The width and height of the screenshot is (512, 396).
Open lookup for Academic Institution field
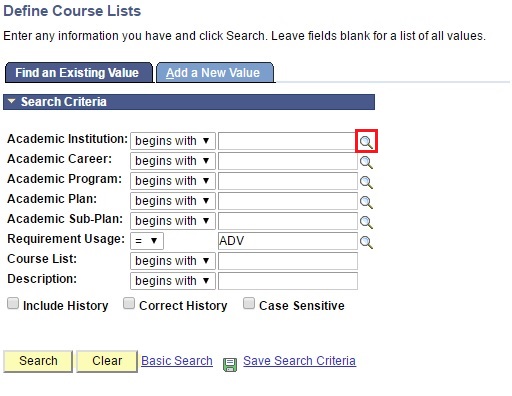tap(366, 142)
